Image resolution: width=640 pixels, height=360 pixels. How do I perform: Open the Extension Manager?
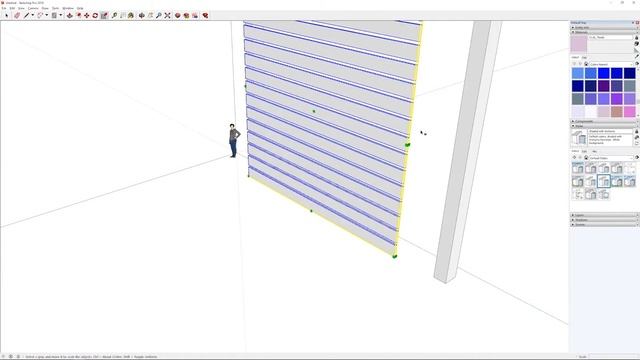[x=206, y=15]
